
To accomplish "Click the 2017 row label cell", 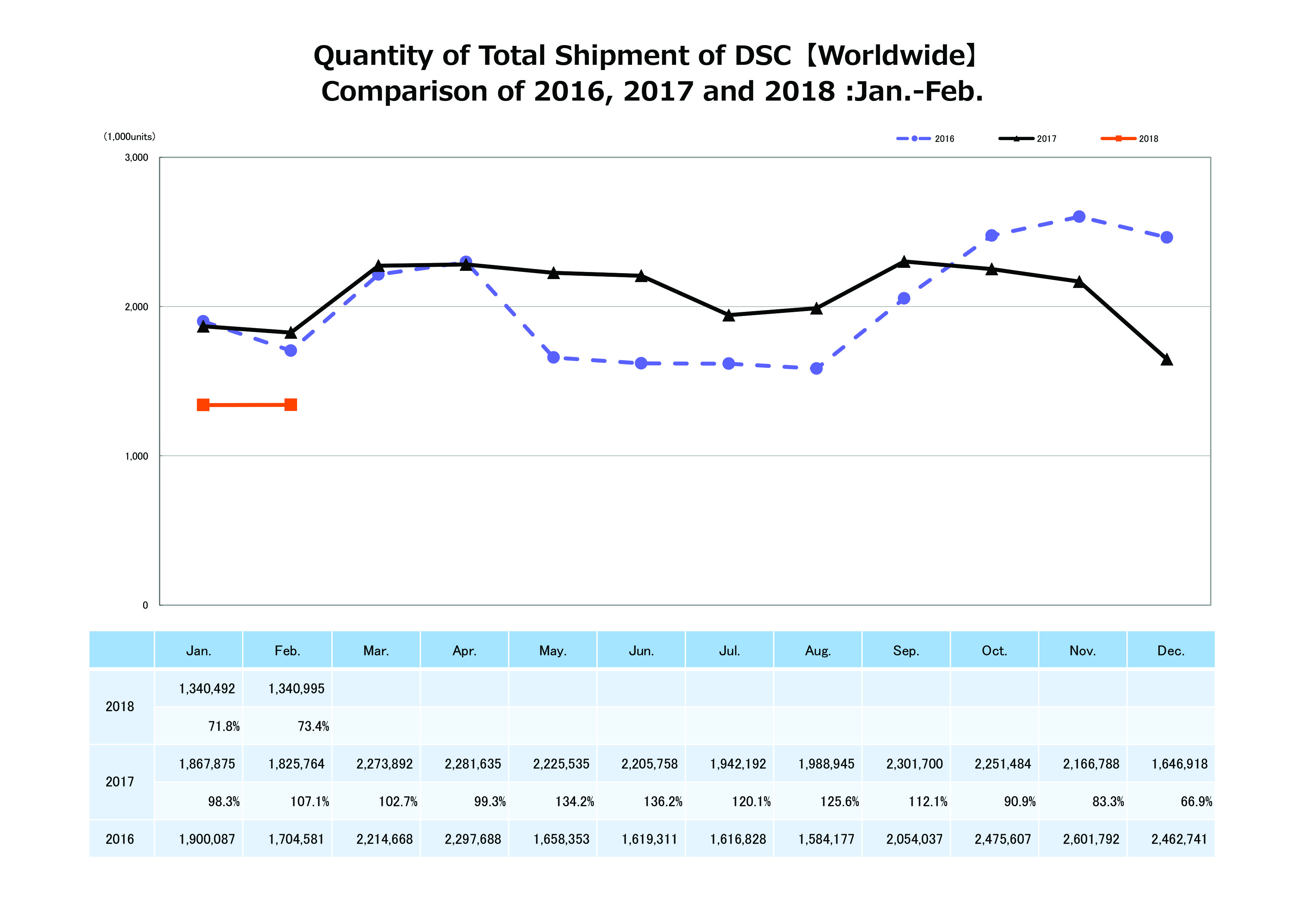I will click(x=120, y=782).
